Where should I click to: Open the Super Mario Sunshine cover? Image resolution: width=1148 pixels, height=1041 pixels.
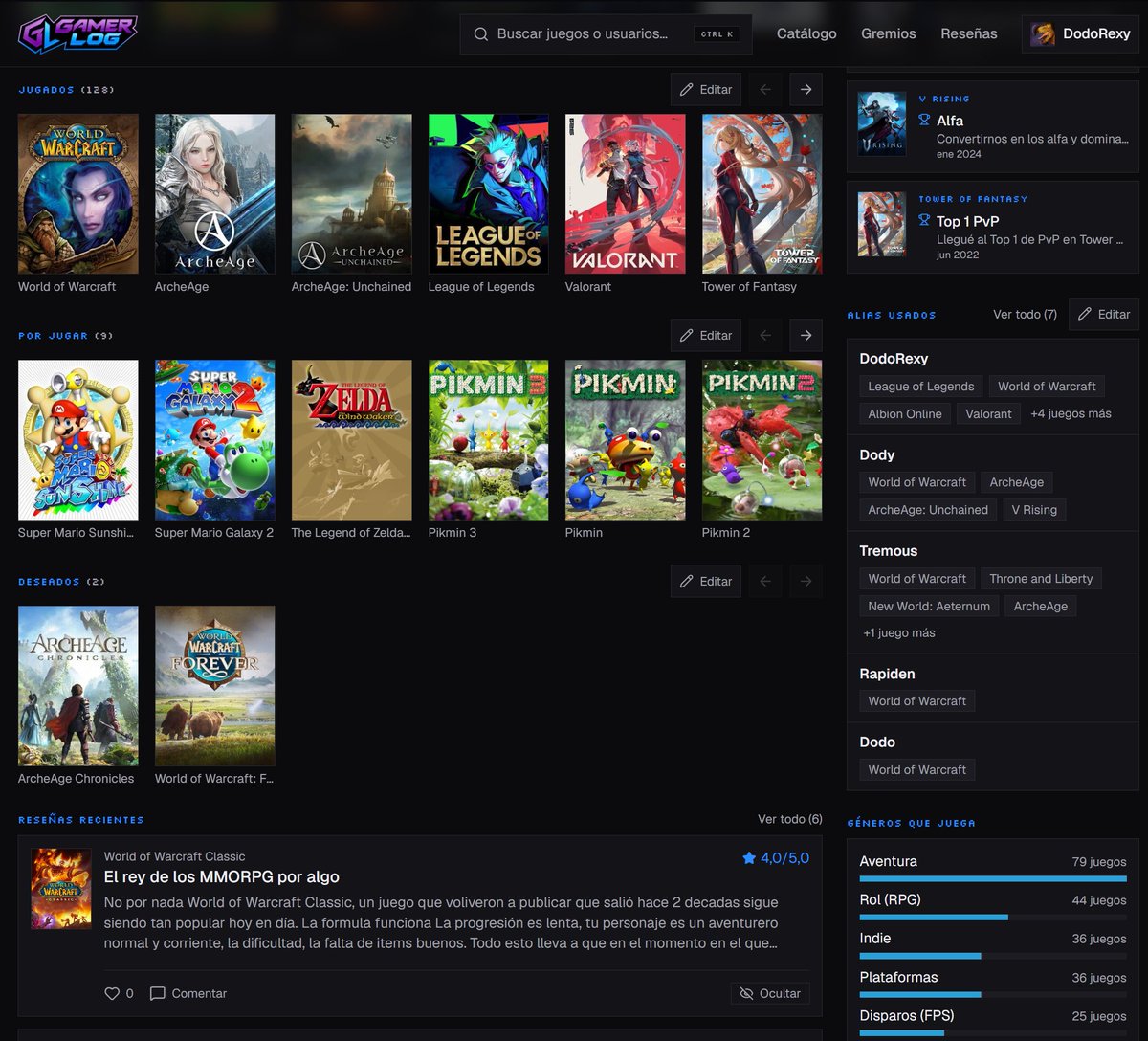78,440
